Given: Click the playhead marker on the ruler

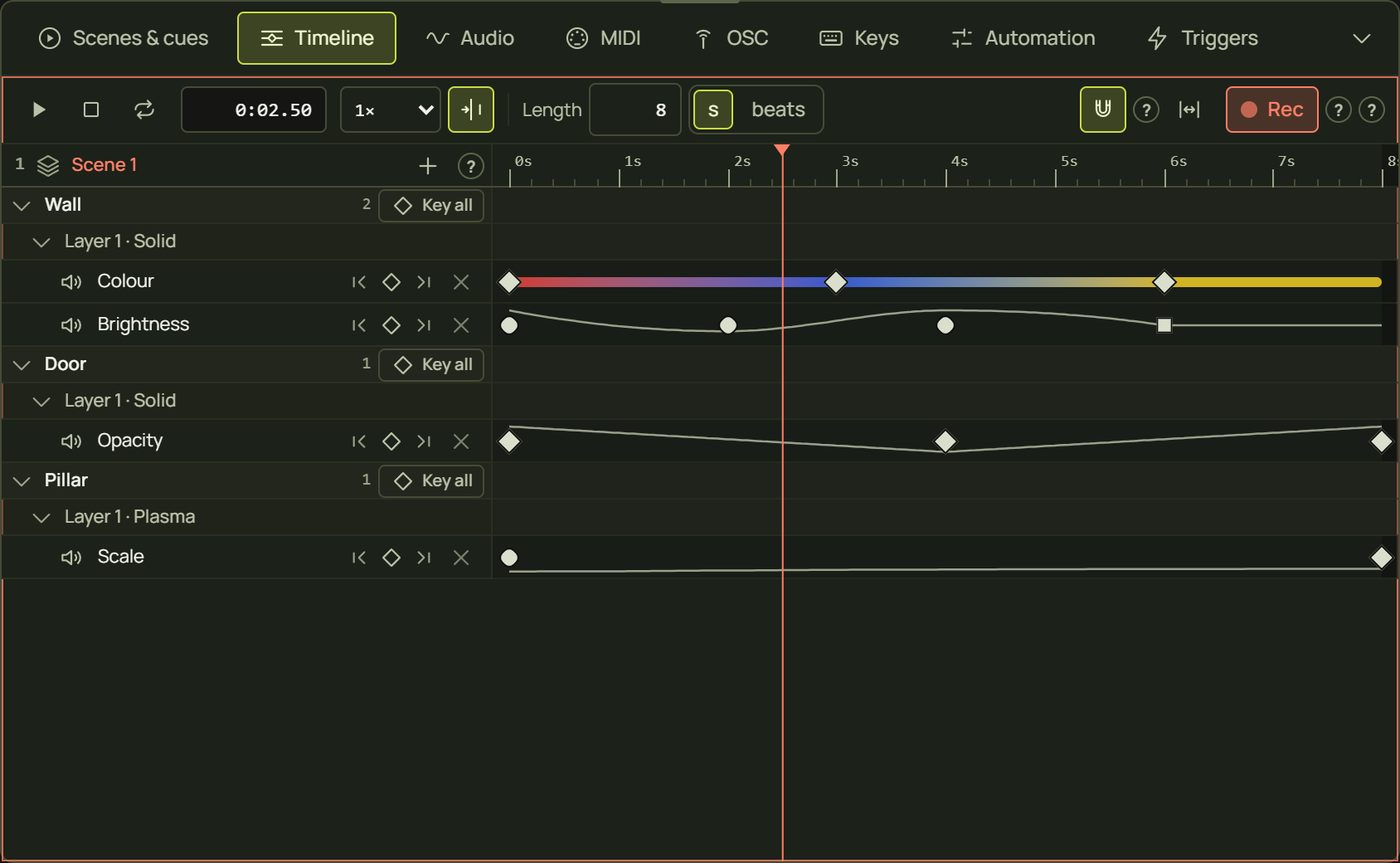Looking at the screenshot, I should tap(782, 150).
